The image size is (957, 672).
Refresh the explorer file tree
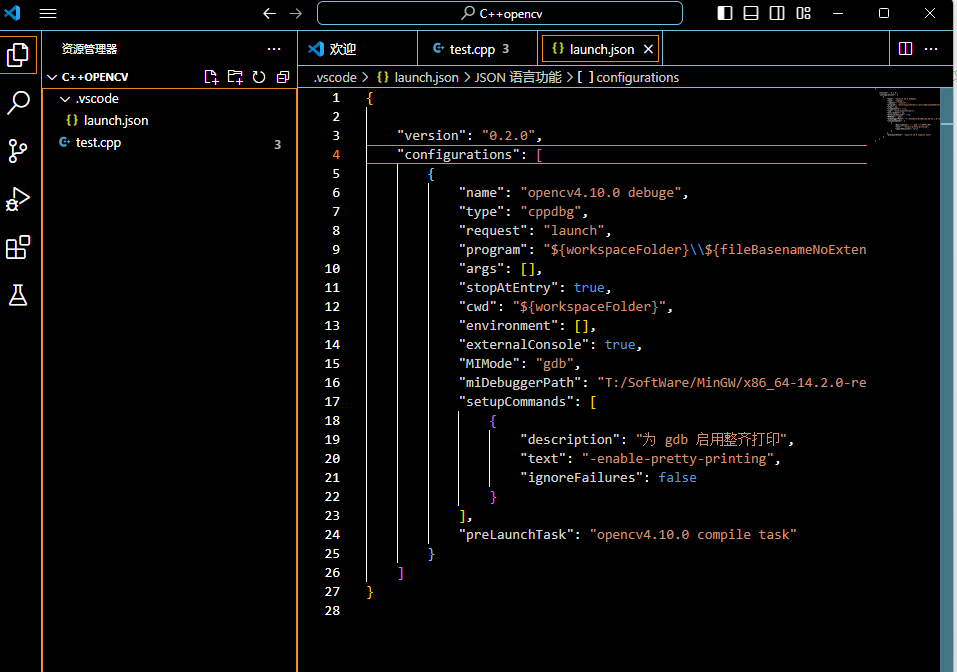click(259, 77)
